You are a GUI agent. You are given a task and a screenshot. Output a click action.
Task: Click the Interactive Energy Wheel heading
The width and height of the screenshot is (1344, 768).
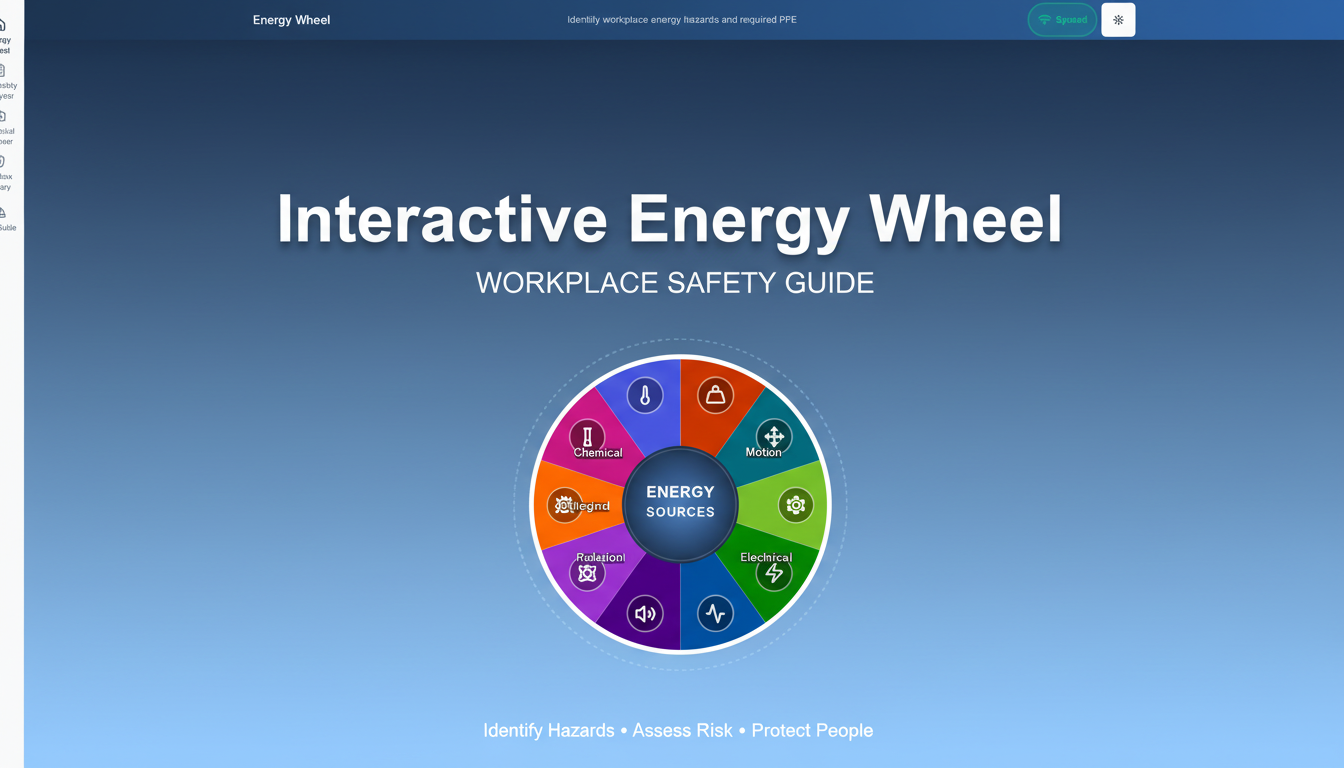coord(670,219)
